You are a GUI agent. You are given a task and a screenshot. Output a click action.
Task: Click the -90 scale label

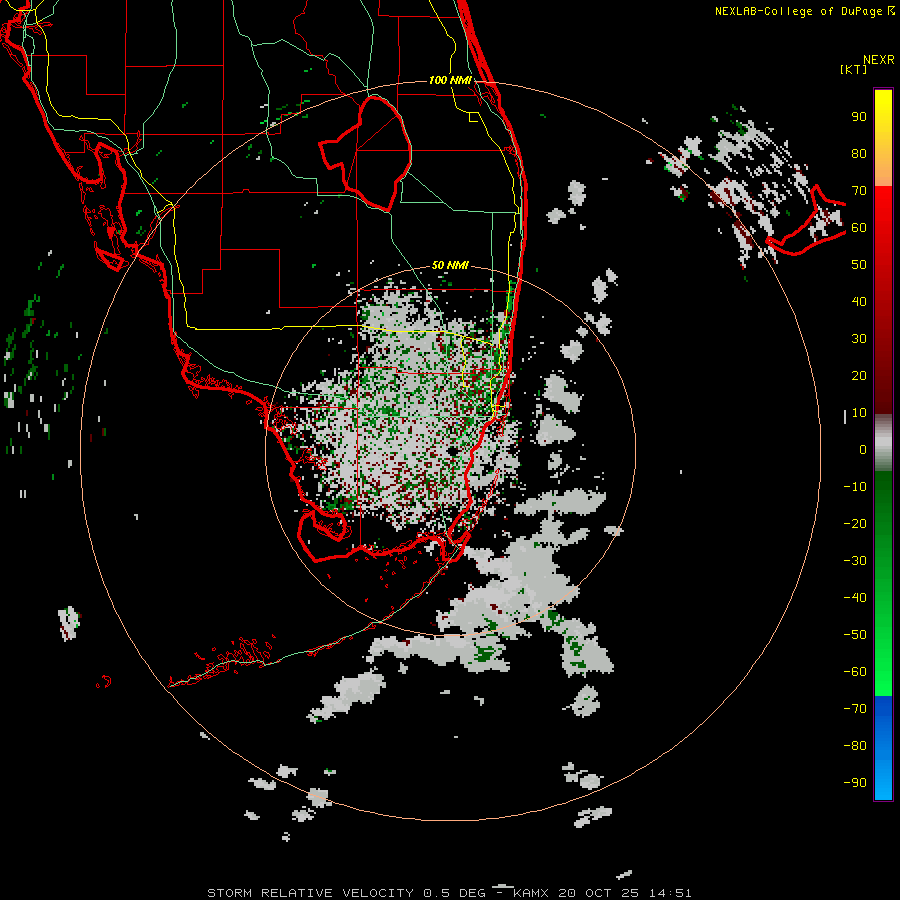click(x=855, y=782)
